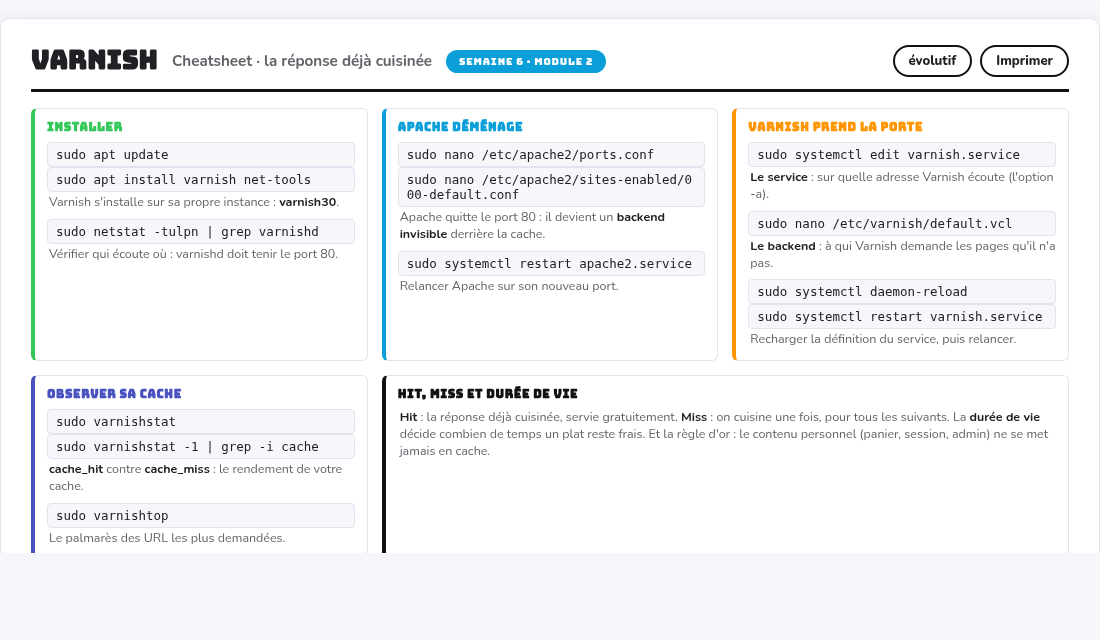Click the APACHE DÉMÉNAGE heading
Viewport: 1100px width, 640px height.
coord(460,127)
